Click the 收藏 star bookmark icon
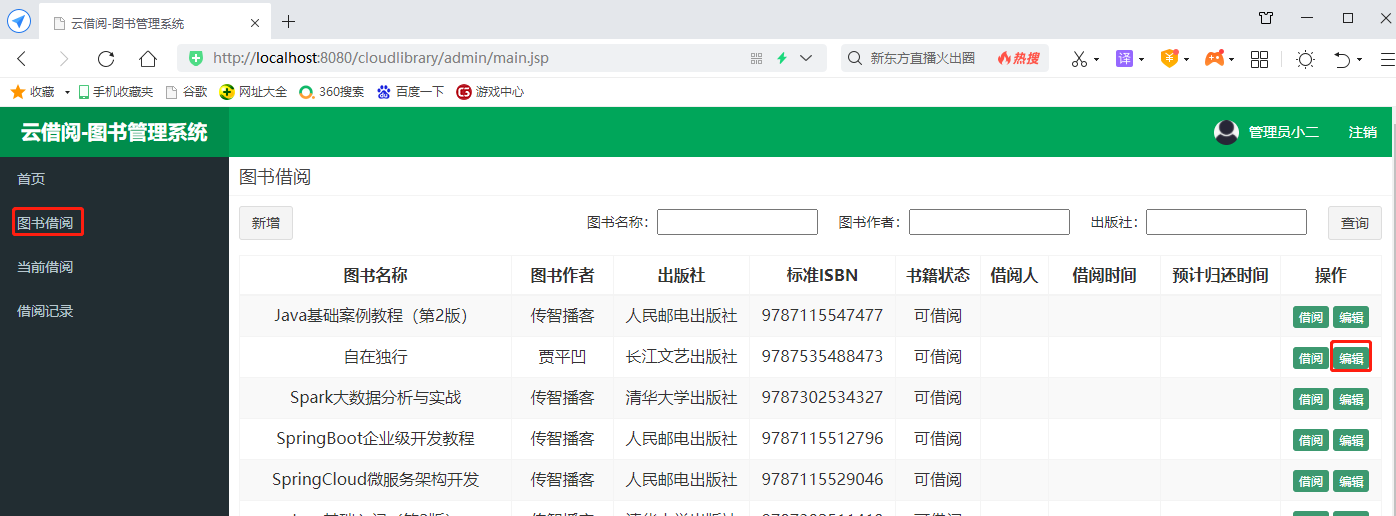 coord(17,91)
